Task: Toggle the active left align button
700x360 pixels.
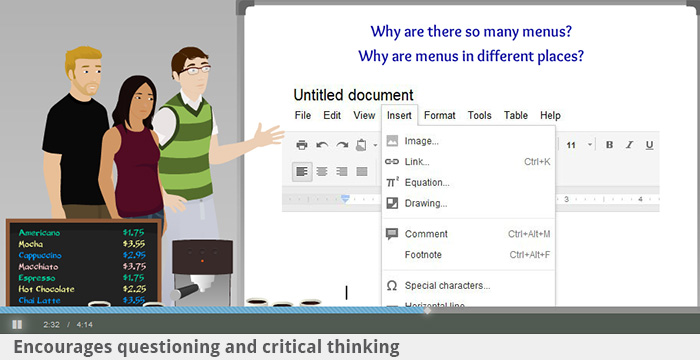Action: point(302,172)
